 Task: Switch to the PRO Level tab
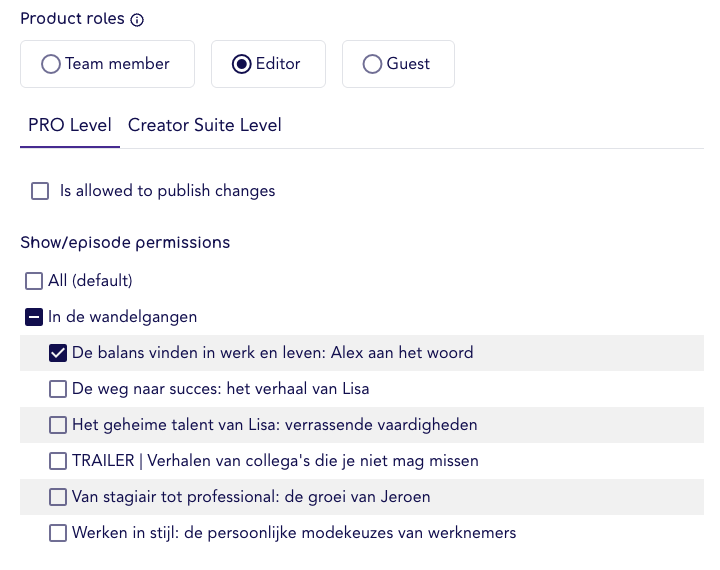pos(70,125)
